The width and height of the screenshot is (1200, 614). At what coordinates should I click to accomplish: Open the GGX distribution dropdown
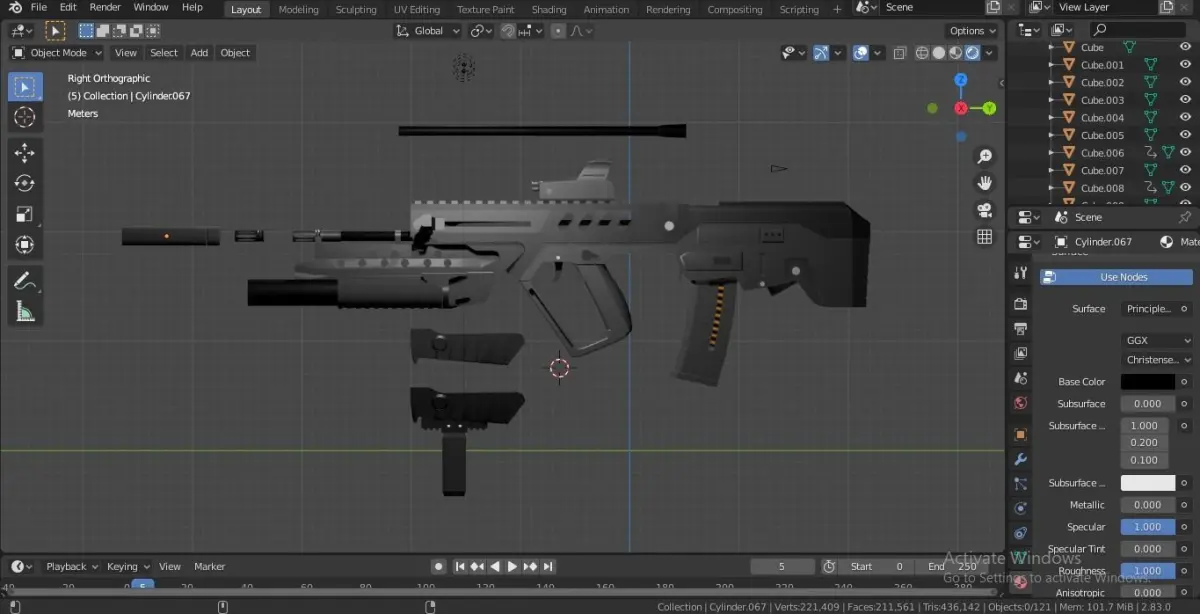coord(1157,340)
